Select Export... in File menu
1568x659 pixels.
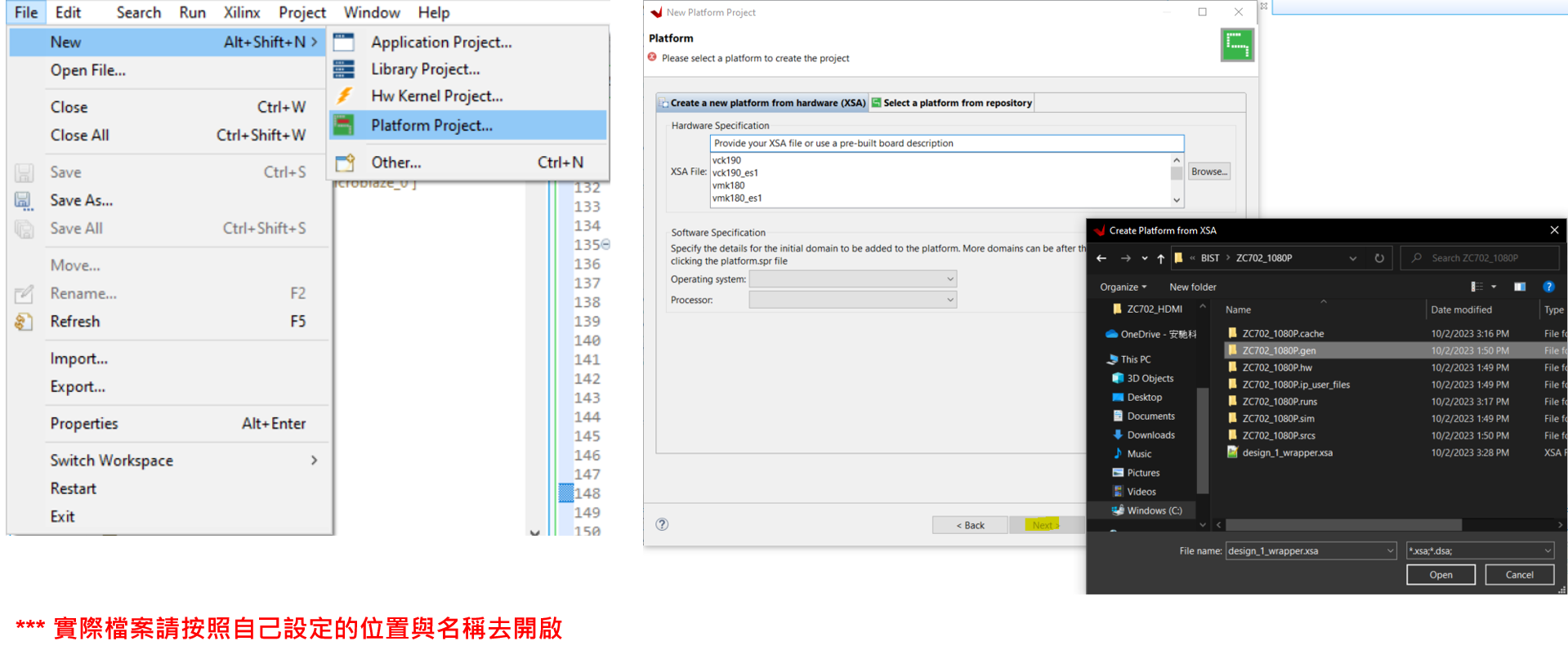point(78,386)
